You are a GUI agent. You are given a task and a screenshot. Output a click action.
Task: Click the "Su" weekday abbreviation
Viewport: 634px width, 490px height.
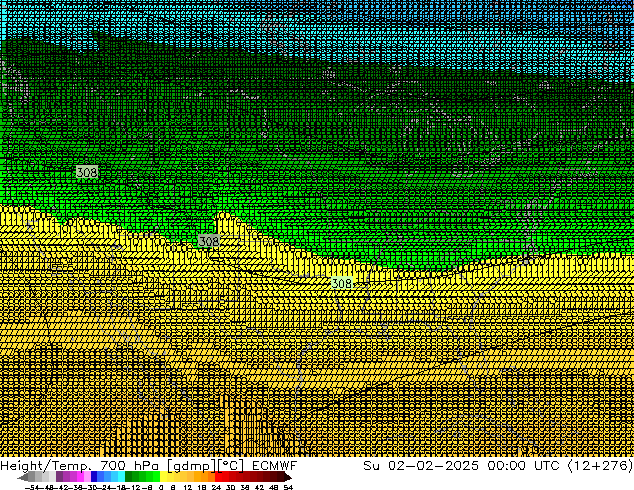371,466
